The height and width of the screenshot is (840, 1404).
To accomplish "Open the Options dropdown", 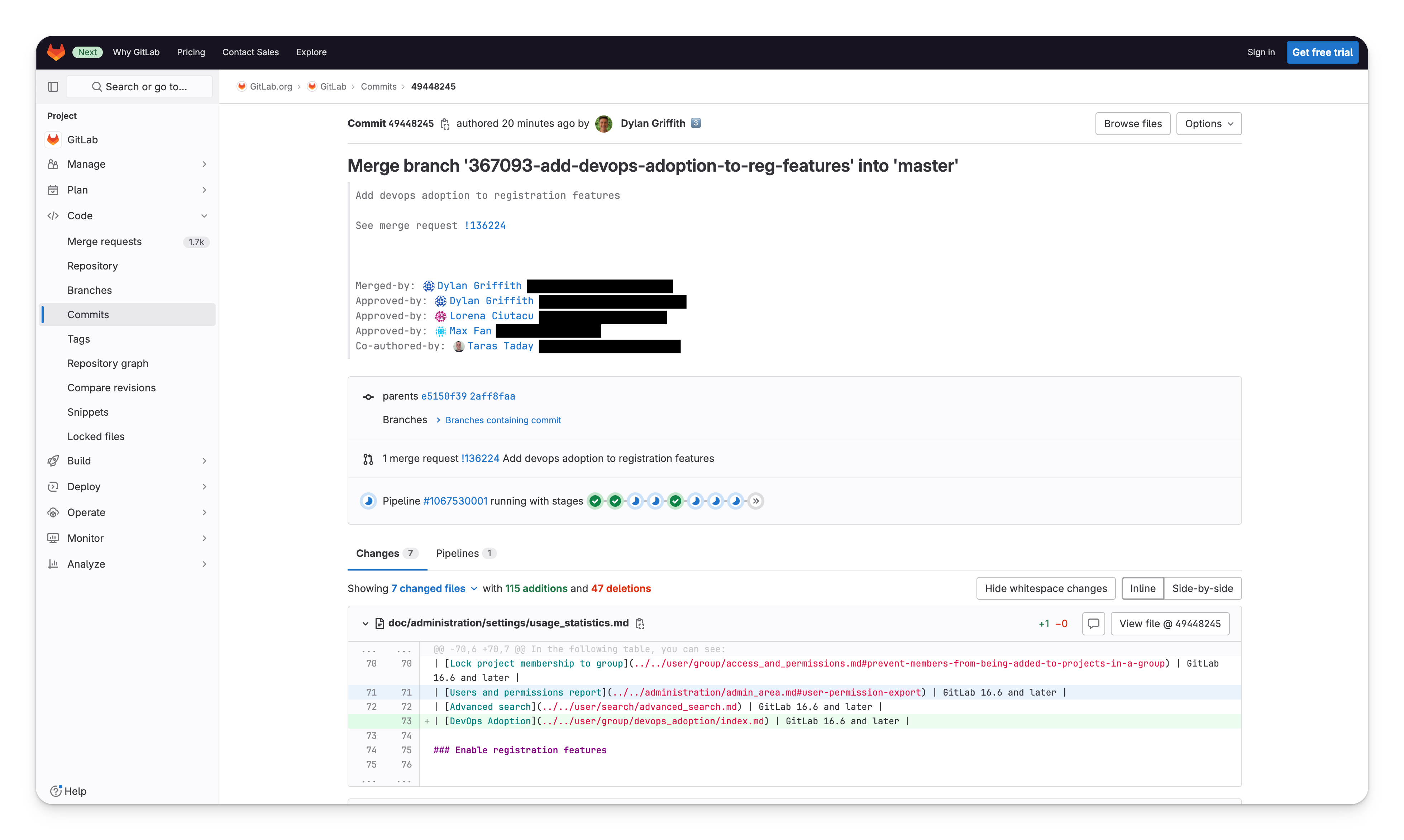I will (x=1209, y=123).
